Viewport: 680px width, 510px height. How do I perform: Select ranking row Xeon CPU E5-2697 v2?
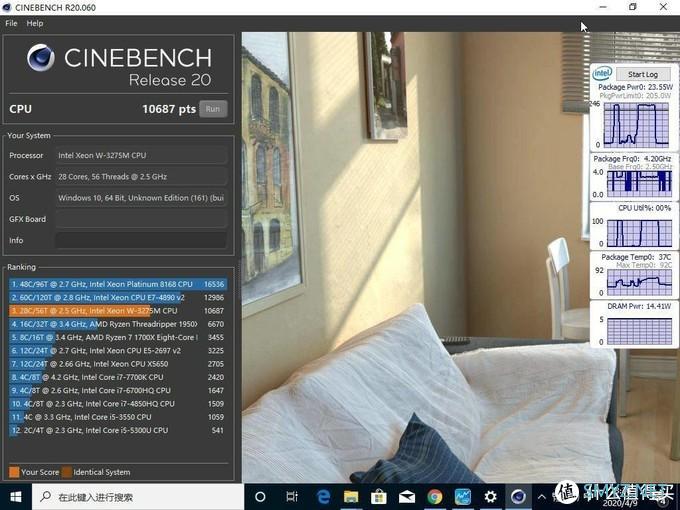(x=118, y=350)
